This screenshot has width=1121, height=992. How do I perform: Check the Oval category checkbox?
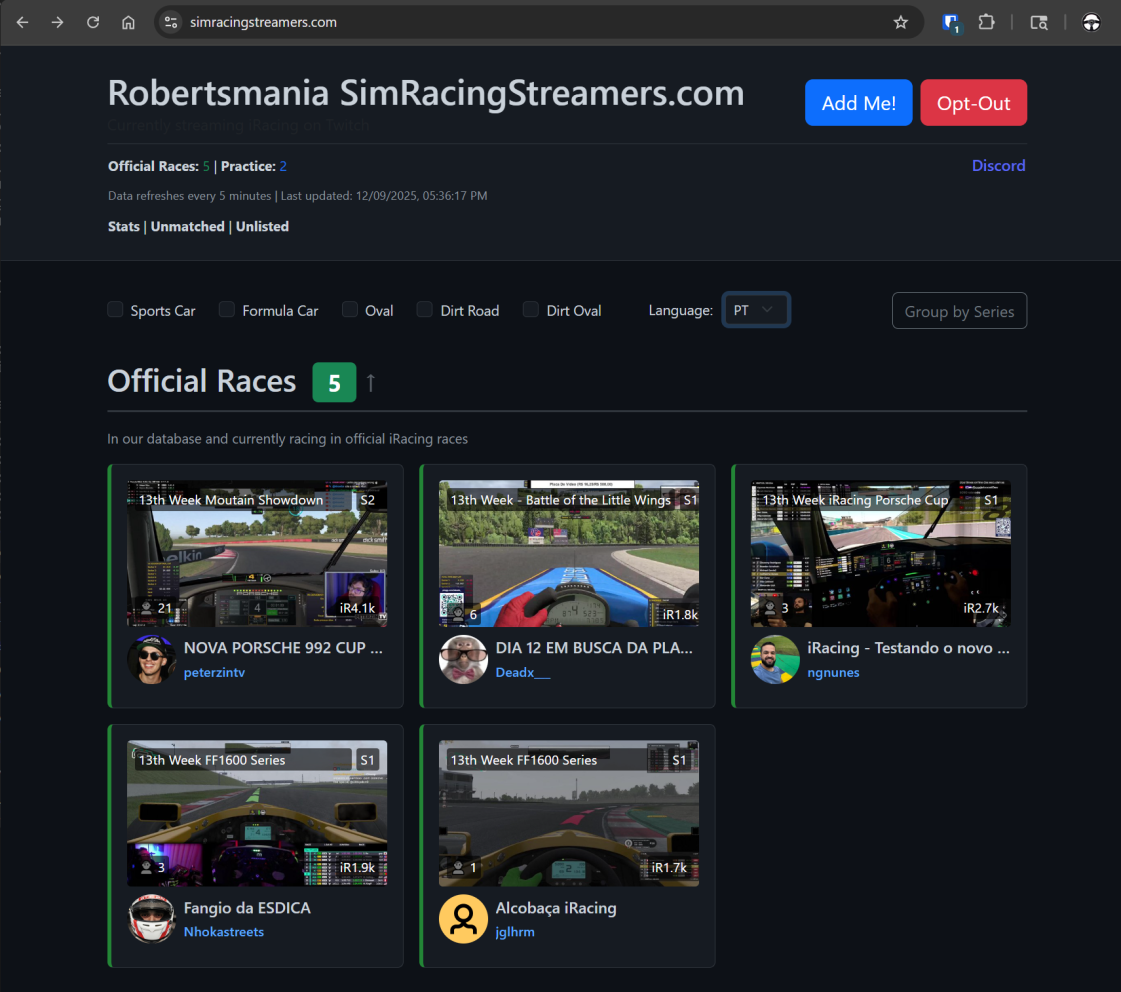350,310
